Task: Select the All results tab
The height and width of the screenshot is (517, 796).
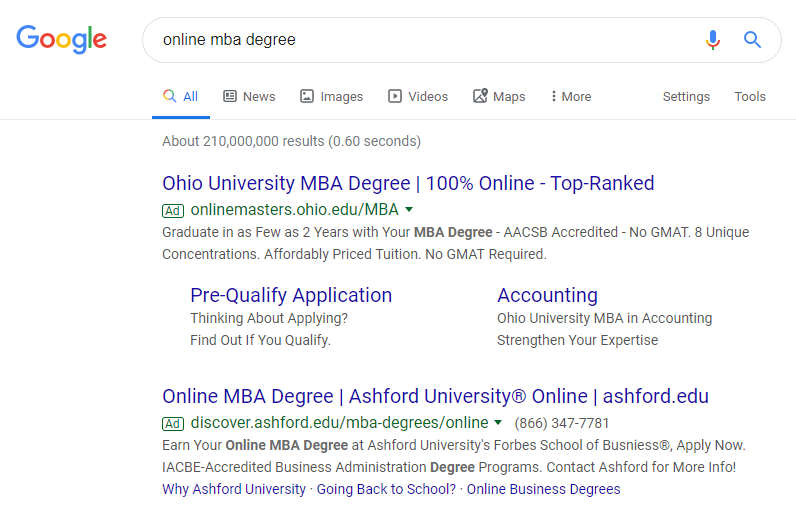Action: point(181,96)
